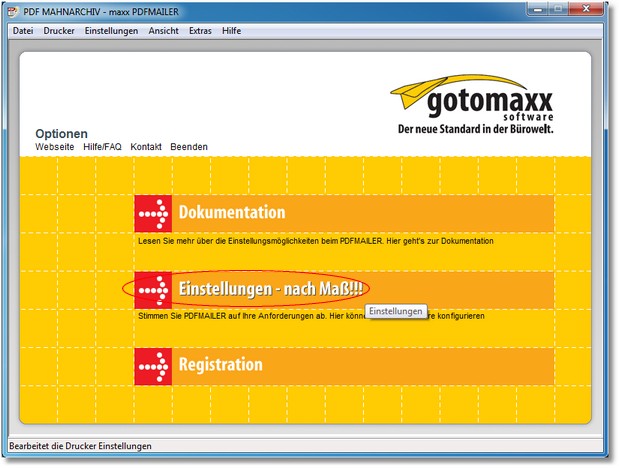Open the Datei menu
619x468 pixels.
pos(22,31)
